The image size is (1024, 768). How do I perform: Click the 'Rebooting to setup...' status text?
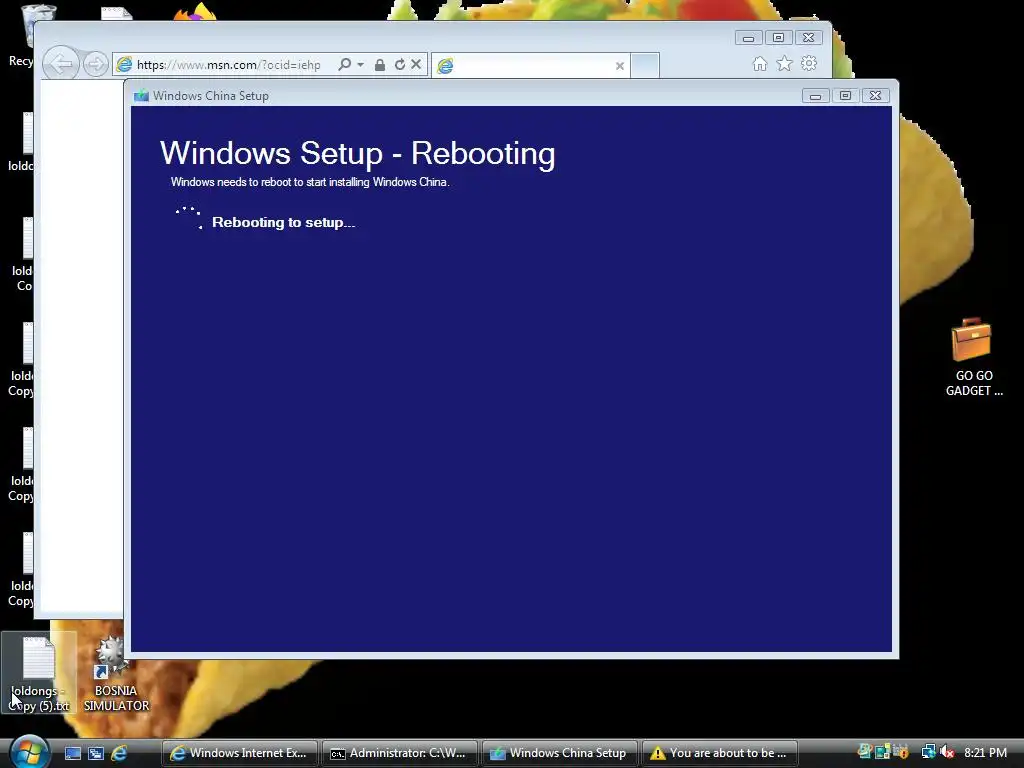point(283,222)
